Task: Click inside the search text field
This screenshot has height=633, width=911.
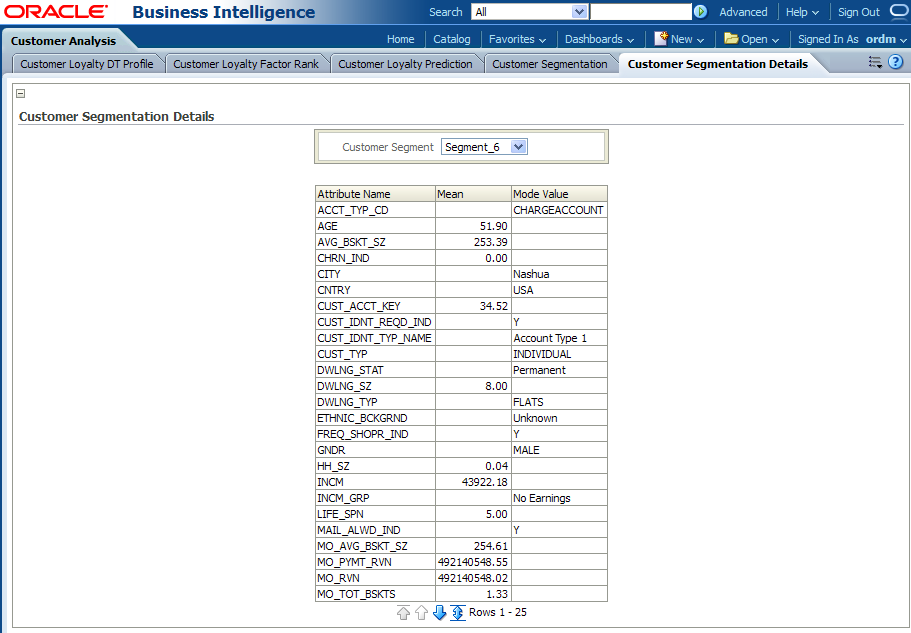Action: 640,12
